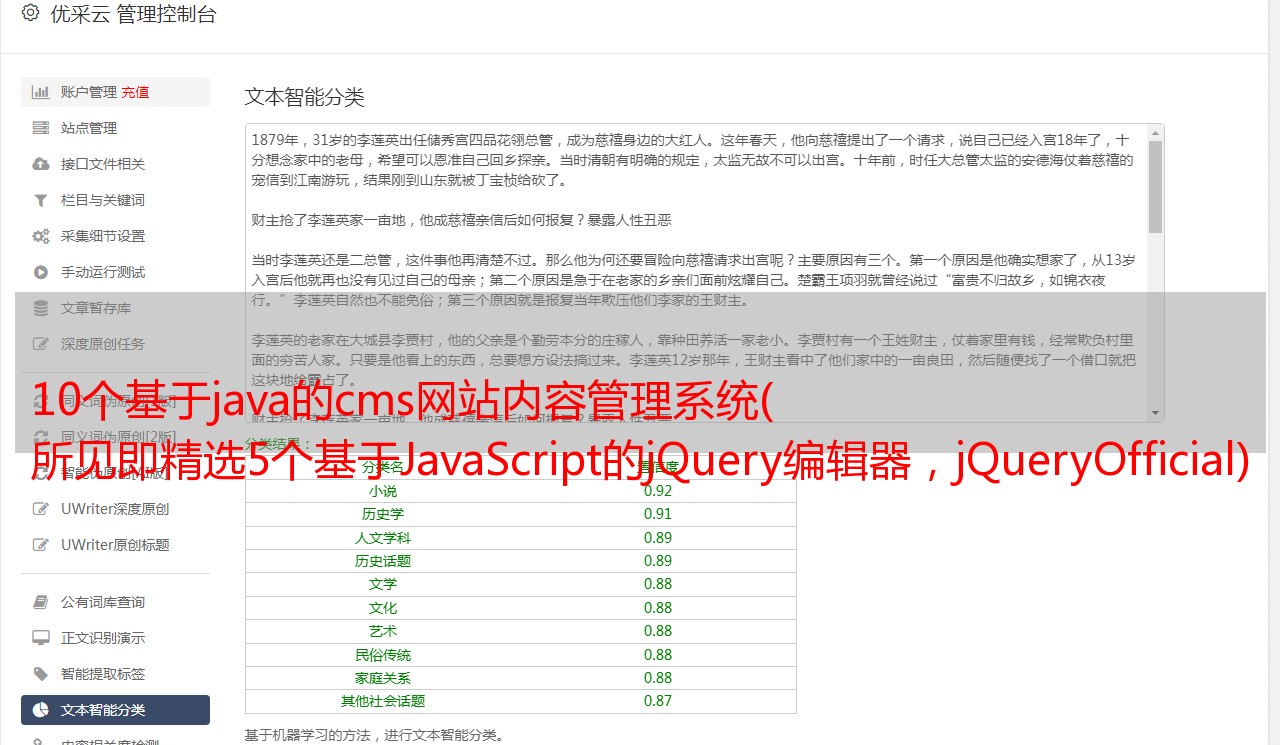Click the 0.91 confidence value

click(658, 514)
